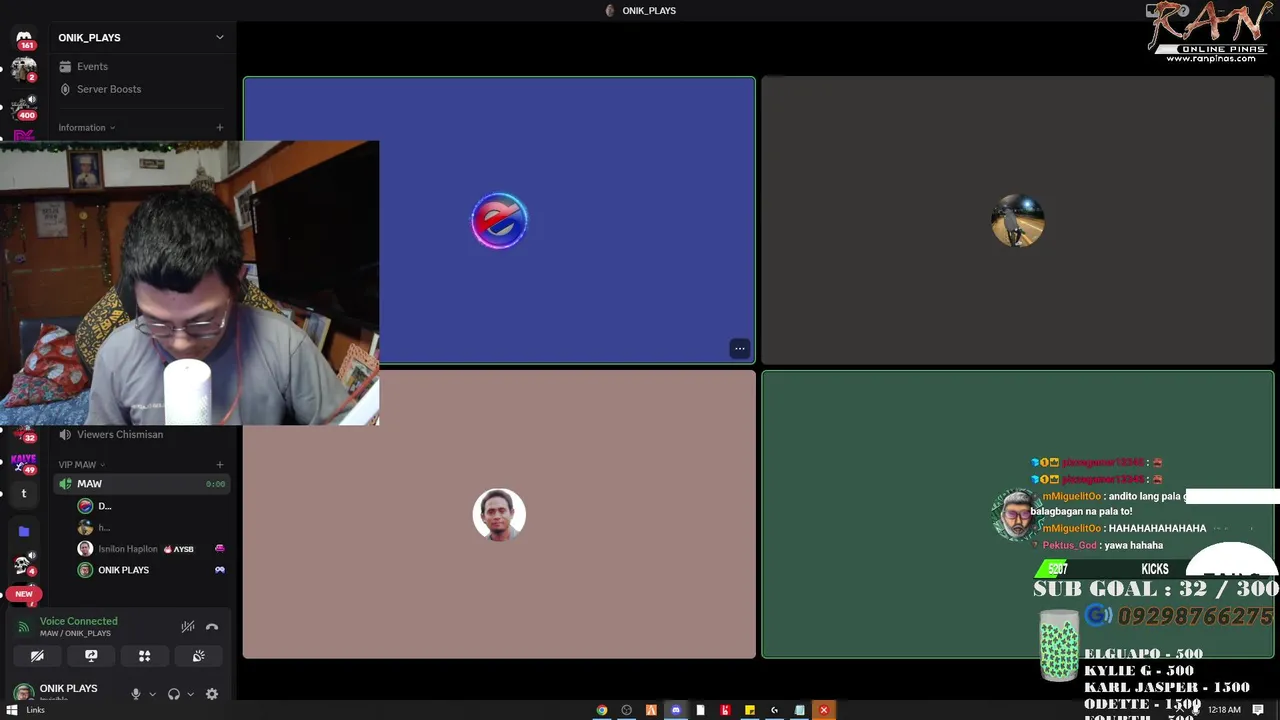Open ONIK_PLAYS server menu chevron

[x=220, y=37]
